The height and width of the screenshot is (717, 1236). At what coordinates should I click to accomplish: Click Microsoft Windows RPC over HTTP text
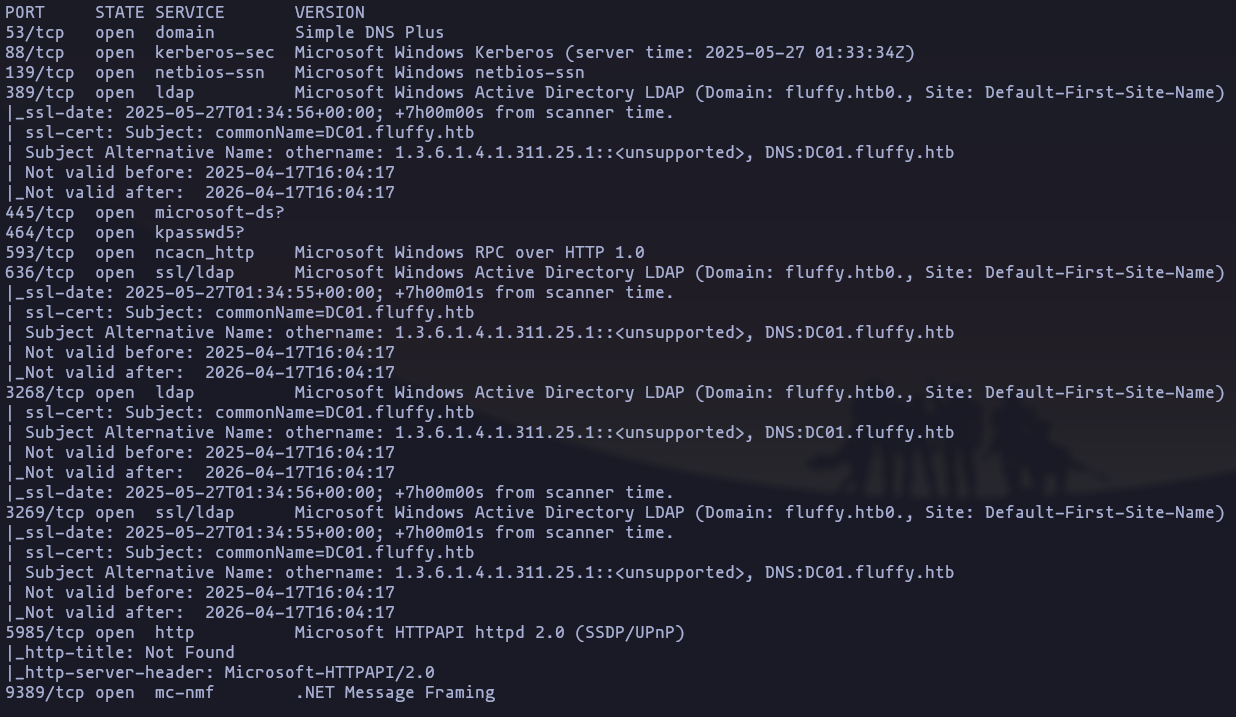(x=469, y=252)
